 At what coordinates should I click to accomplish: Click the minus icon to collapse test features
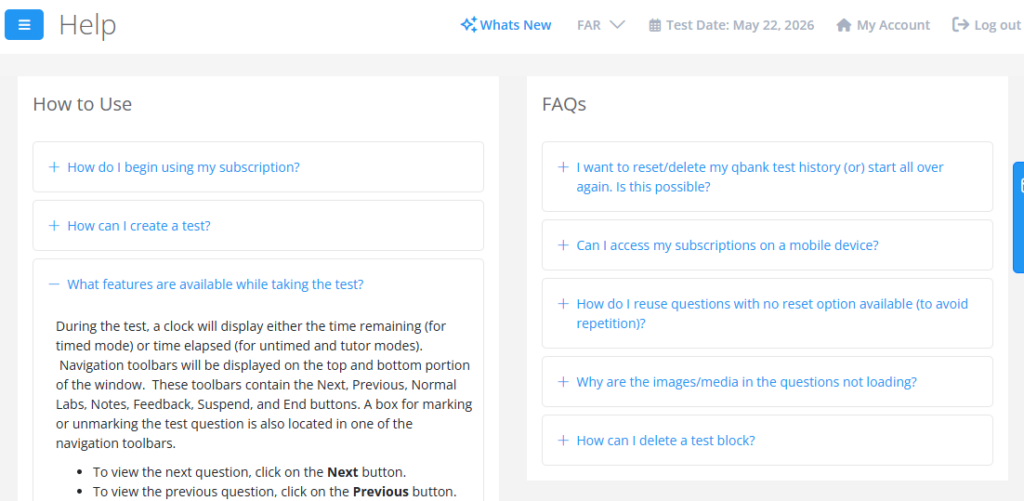54,284
